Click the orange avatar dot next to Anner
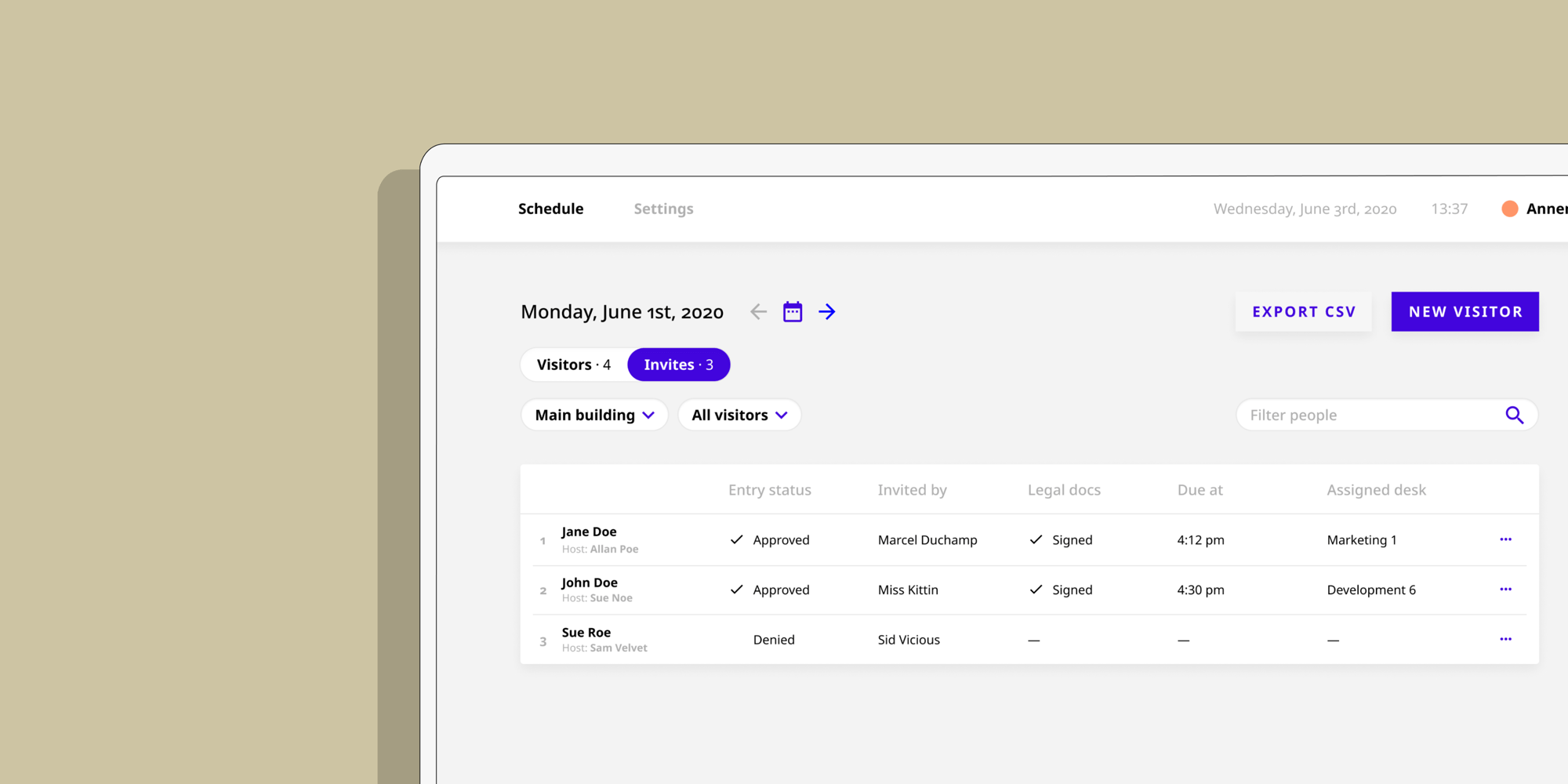 1510,209
